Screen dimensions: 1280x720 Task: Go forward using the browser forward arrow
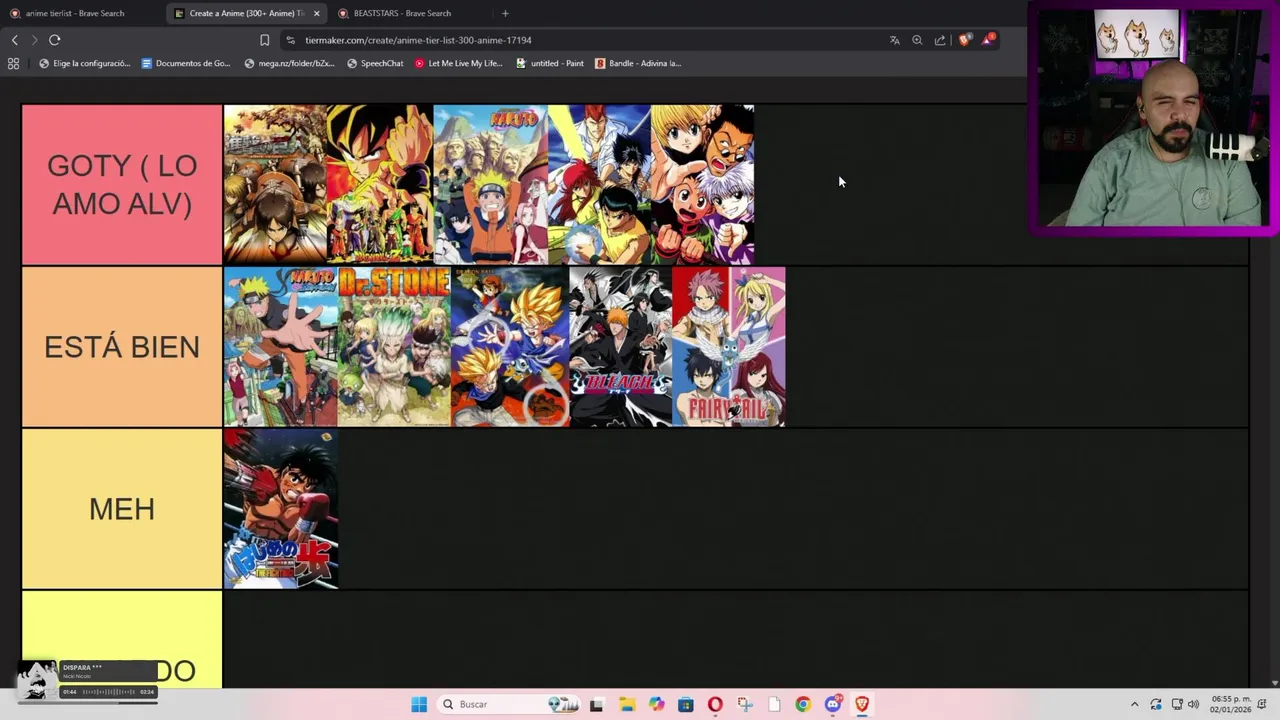pyautogui.click(x=34, y=40)
